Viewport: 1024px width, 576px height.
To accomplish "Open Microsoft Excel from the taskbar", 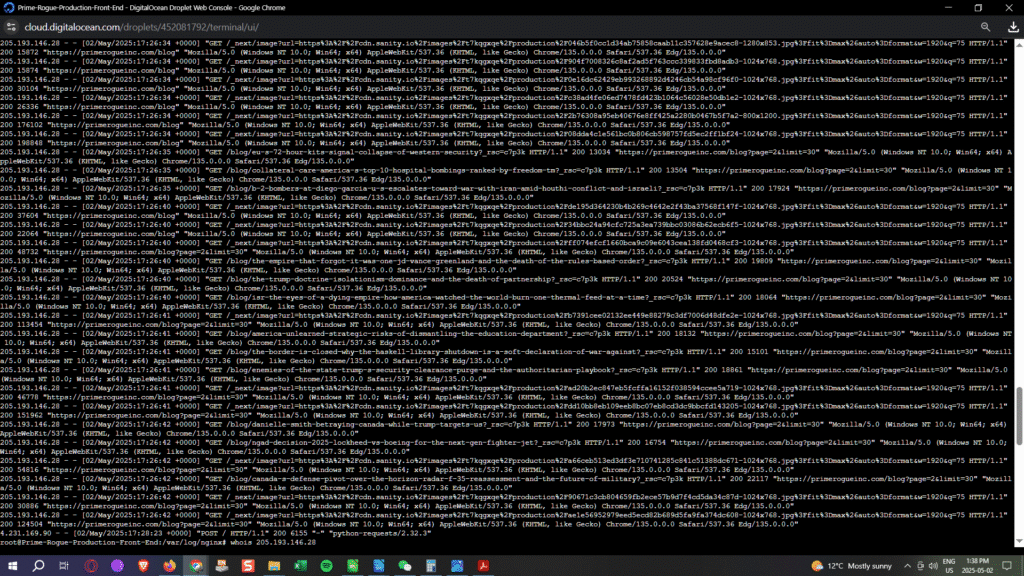I will pos(299,565).
